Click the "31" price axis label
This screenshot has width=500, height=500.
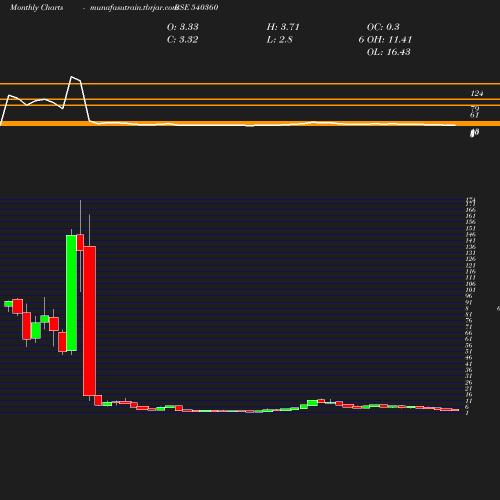[469, 376]
